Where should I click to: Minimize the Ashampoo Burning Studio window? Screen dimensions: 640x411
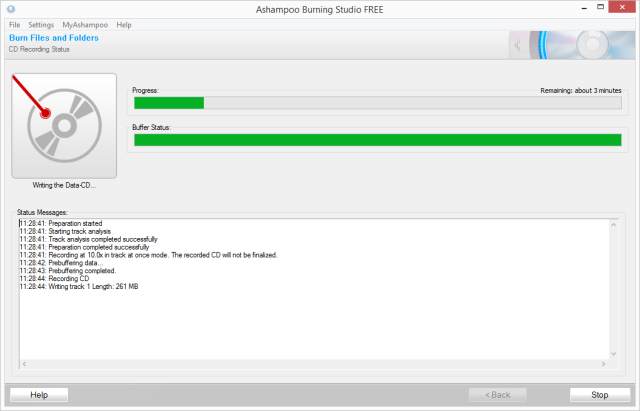point(584,8)
